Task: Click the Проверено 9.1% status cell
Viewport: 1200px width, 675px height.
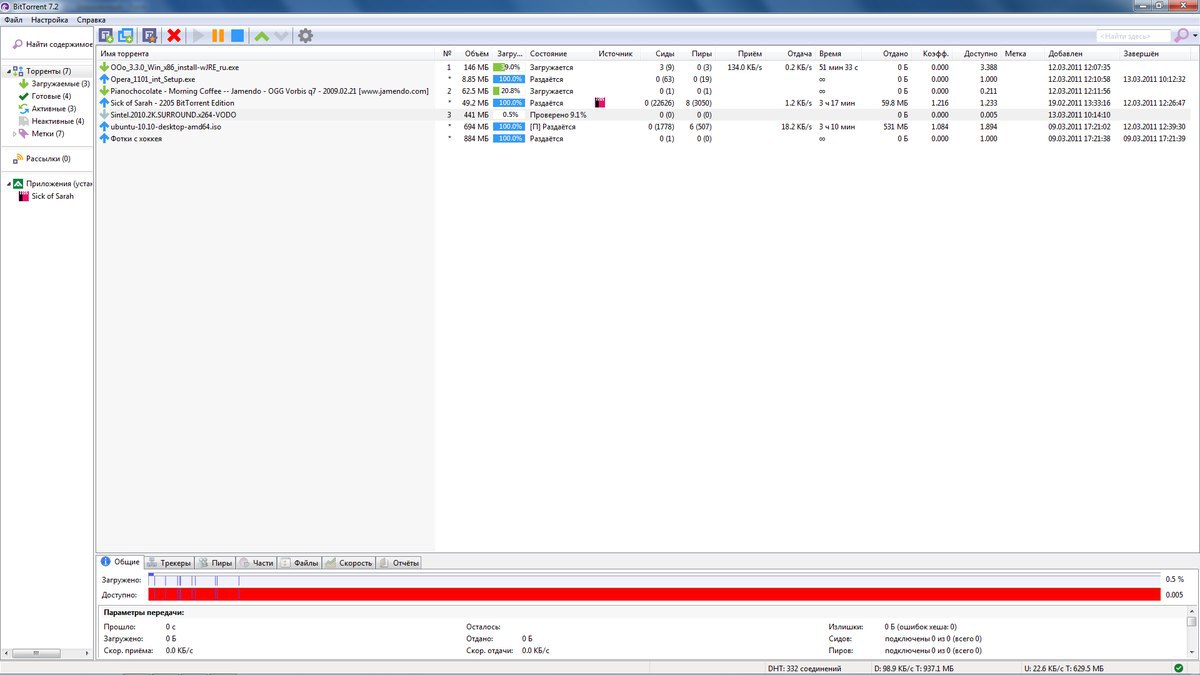Action: coord(558,115)
